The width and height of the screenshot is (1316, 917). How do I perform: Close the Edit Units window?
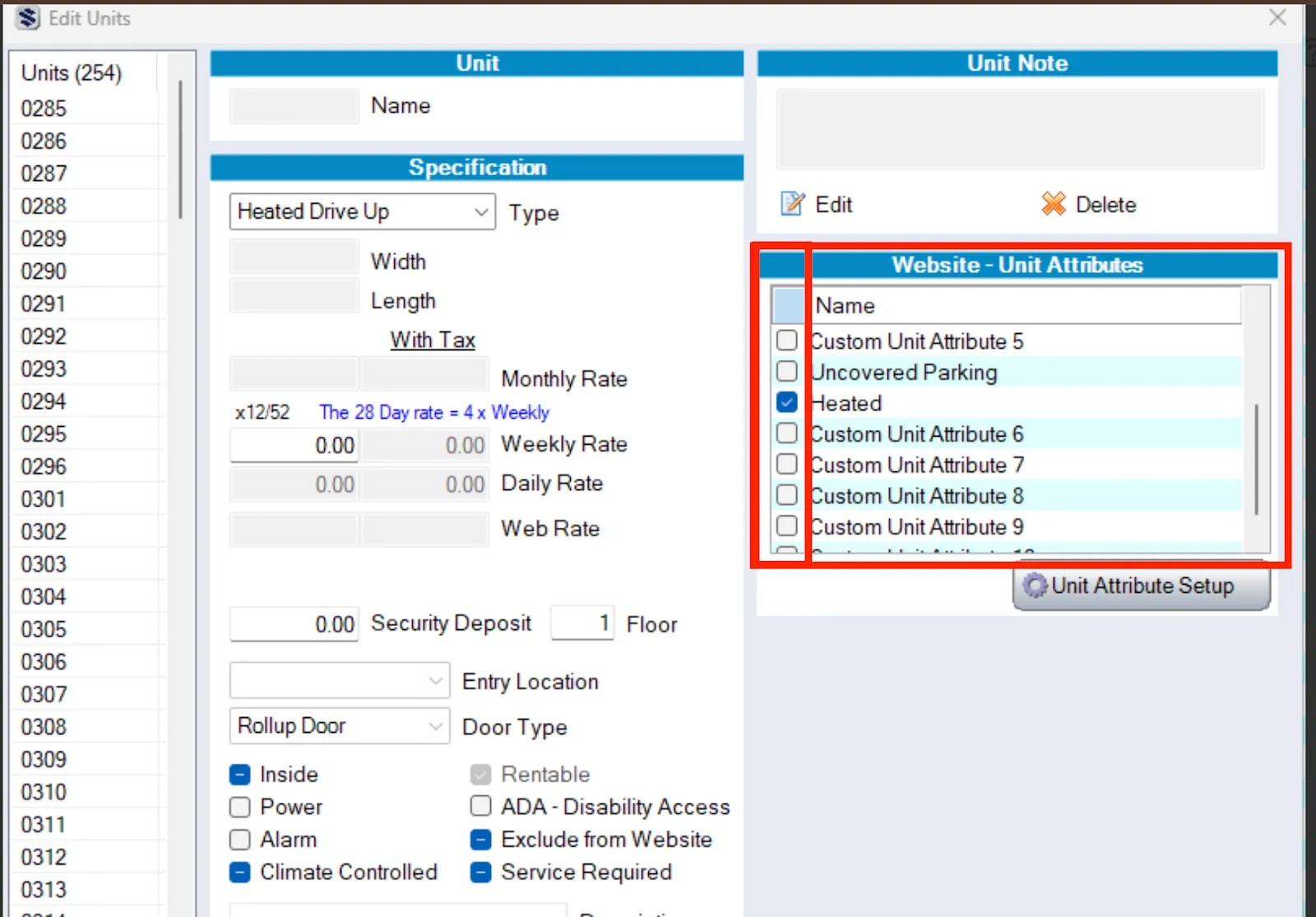1277,17
